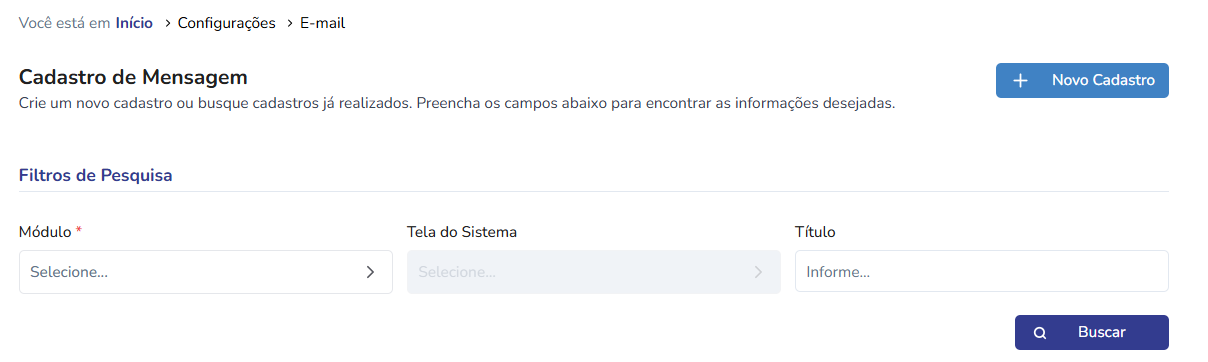Open Configurações breadcrumb item

point(227,23)
